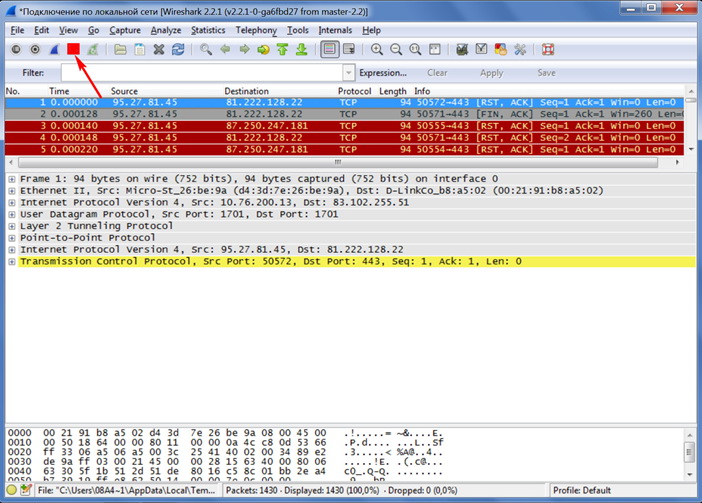Screen dimensions: 702x503
Task: Stop the running capture with the red square
Action: tap(73, 49)
